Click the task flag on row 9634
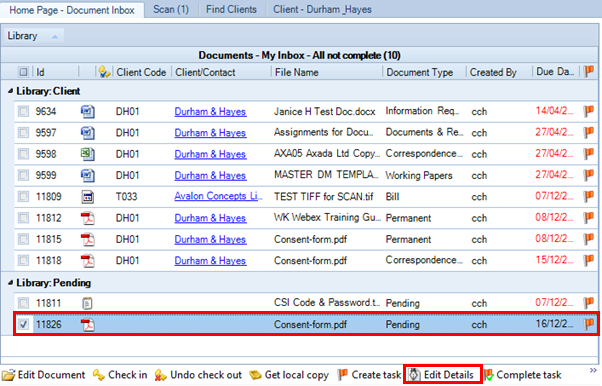 [x=589, y=111]
